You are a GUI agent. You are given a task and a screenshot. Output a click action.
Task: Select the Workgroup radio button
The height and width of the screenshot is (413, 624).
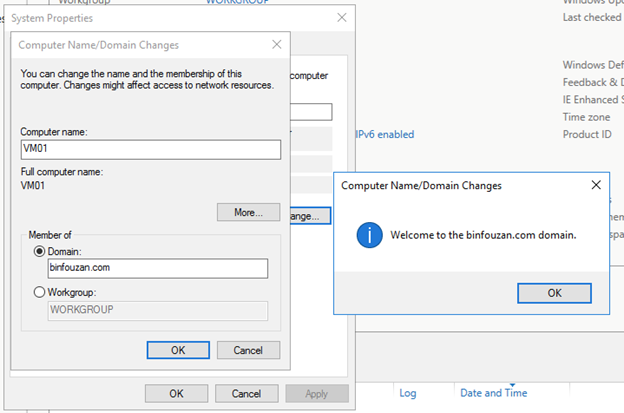pyautogui.click(x=40, y=292)
